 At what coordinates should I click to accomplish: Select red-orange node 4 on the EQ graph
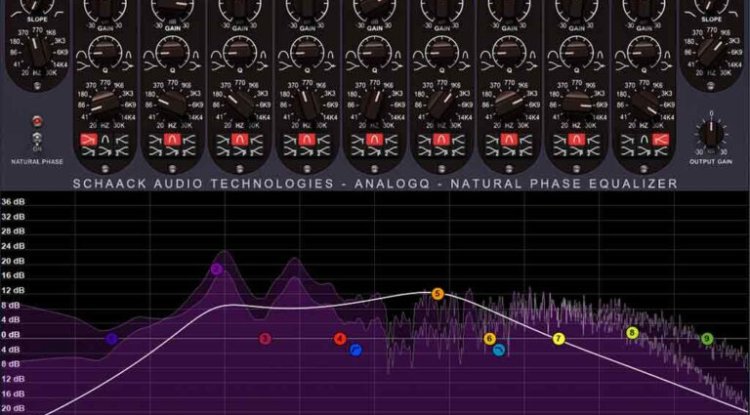pos(340,339)
